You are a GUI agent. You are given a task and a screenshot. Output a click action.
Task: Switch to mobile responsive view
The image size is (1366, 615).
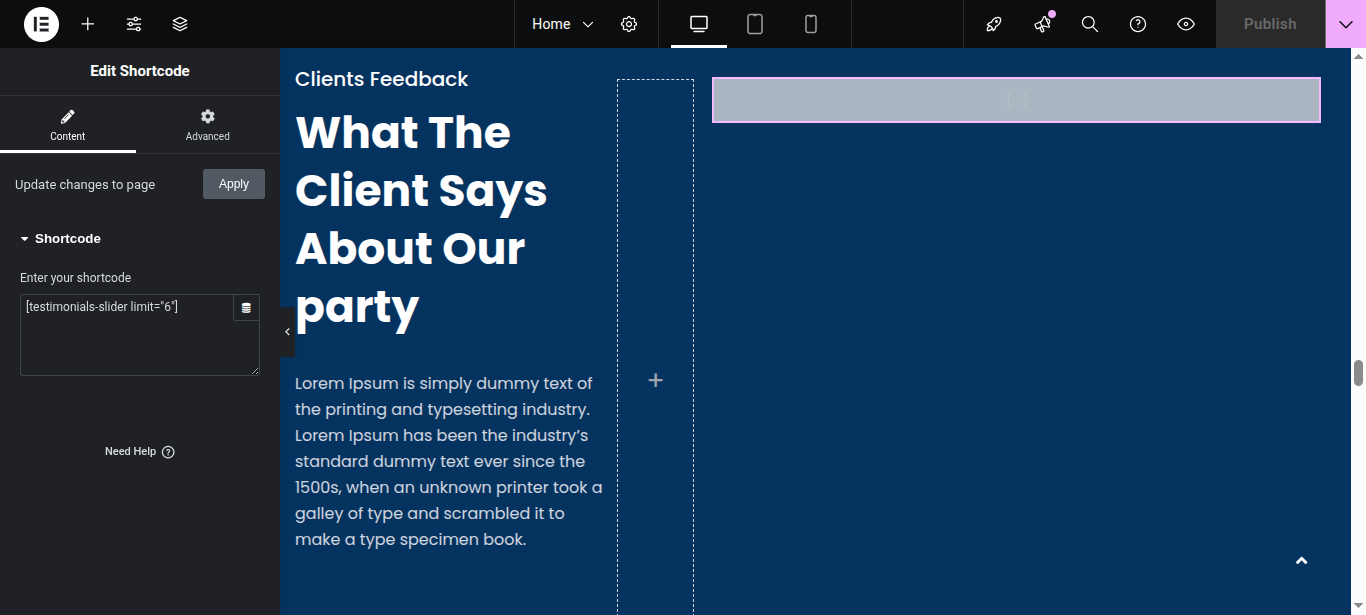(811, 24)
